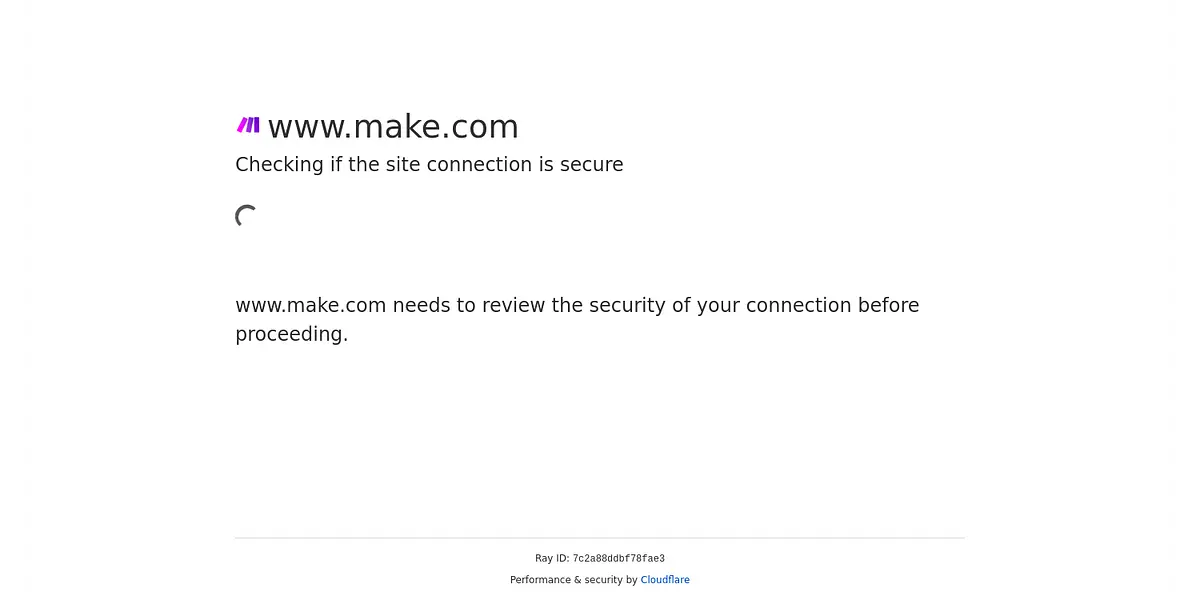Click the word 'proceeding.' in the message

[292, 335]
